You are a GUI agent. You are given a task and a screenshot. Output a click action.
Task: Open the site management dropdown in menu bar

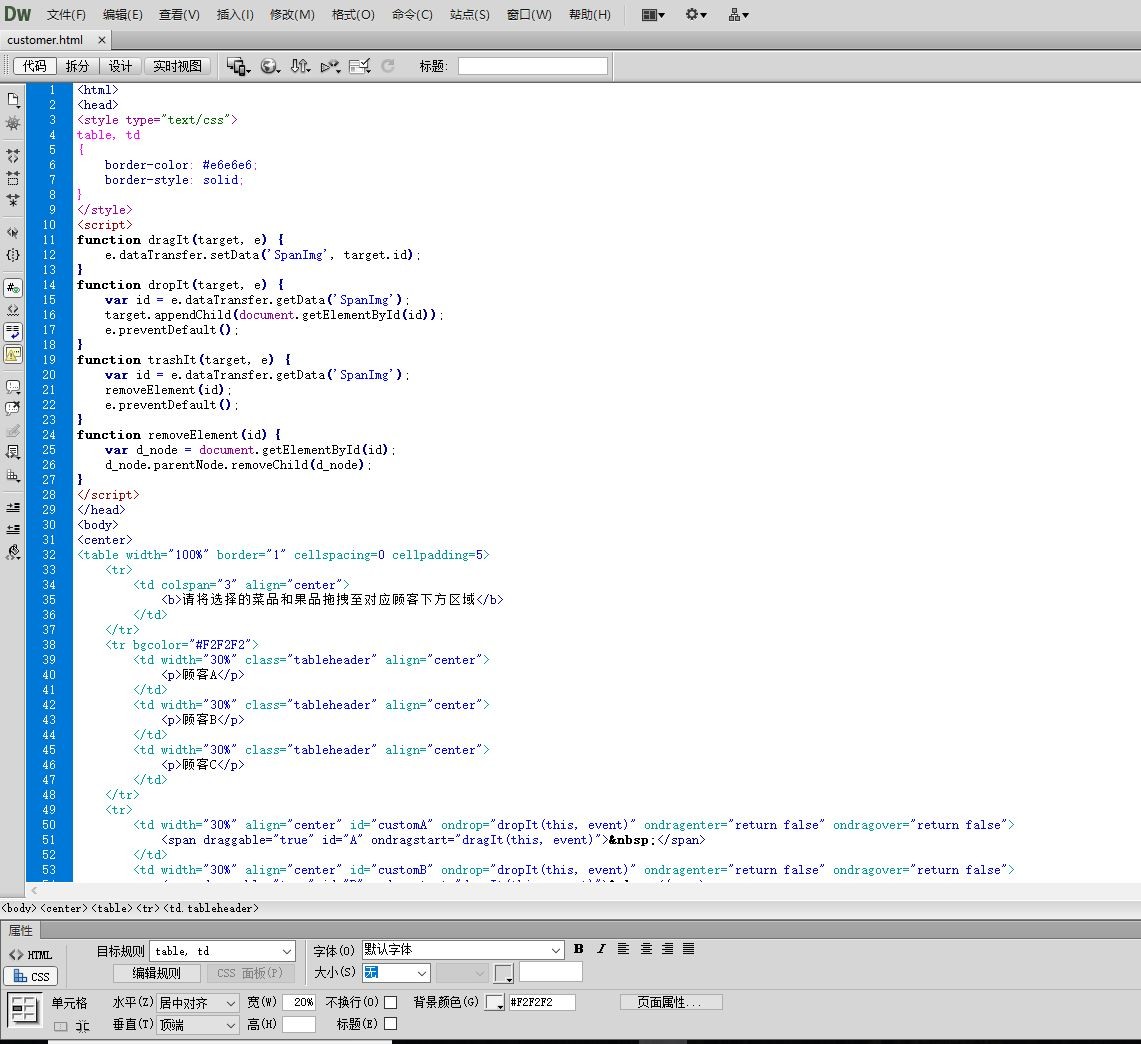point(739,15)
